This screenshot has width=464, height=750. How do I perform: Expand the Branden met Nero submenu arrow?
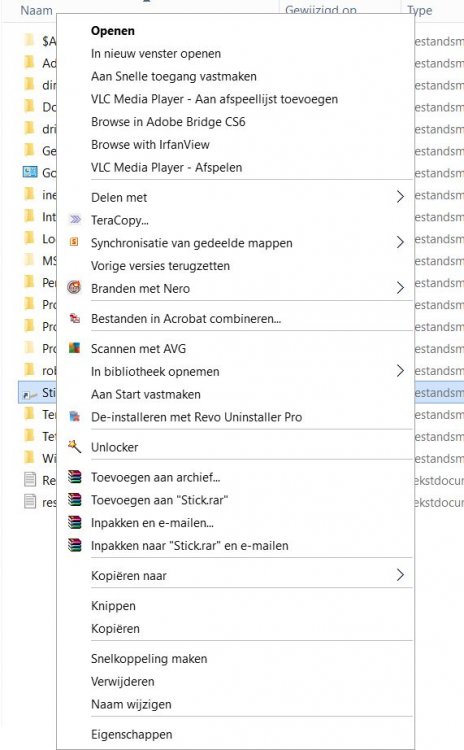pyautogui.click(x=400, y=287)
